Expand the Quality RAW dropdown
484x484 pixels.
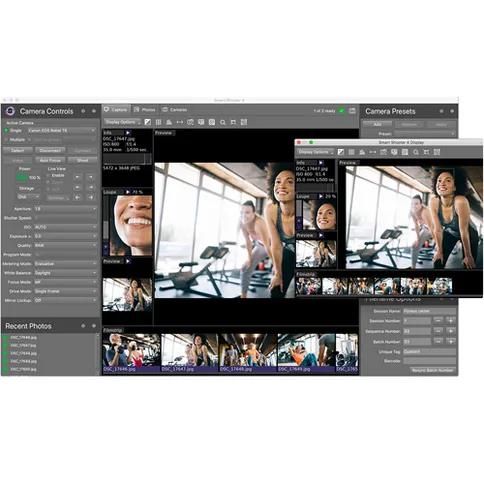[66, 245]
